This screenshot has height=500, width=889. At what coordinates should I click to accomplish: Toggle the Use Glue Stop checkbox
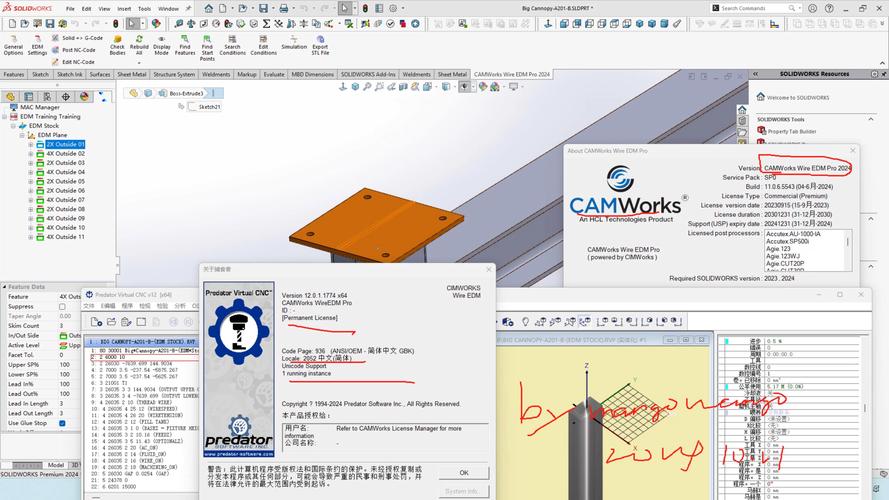pyautogui.click(x=62, y=423)
